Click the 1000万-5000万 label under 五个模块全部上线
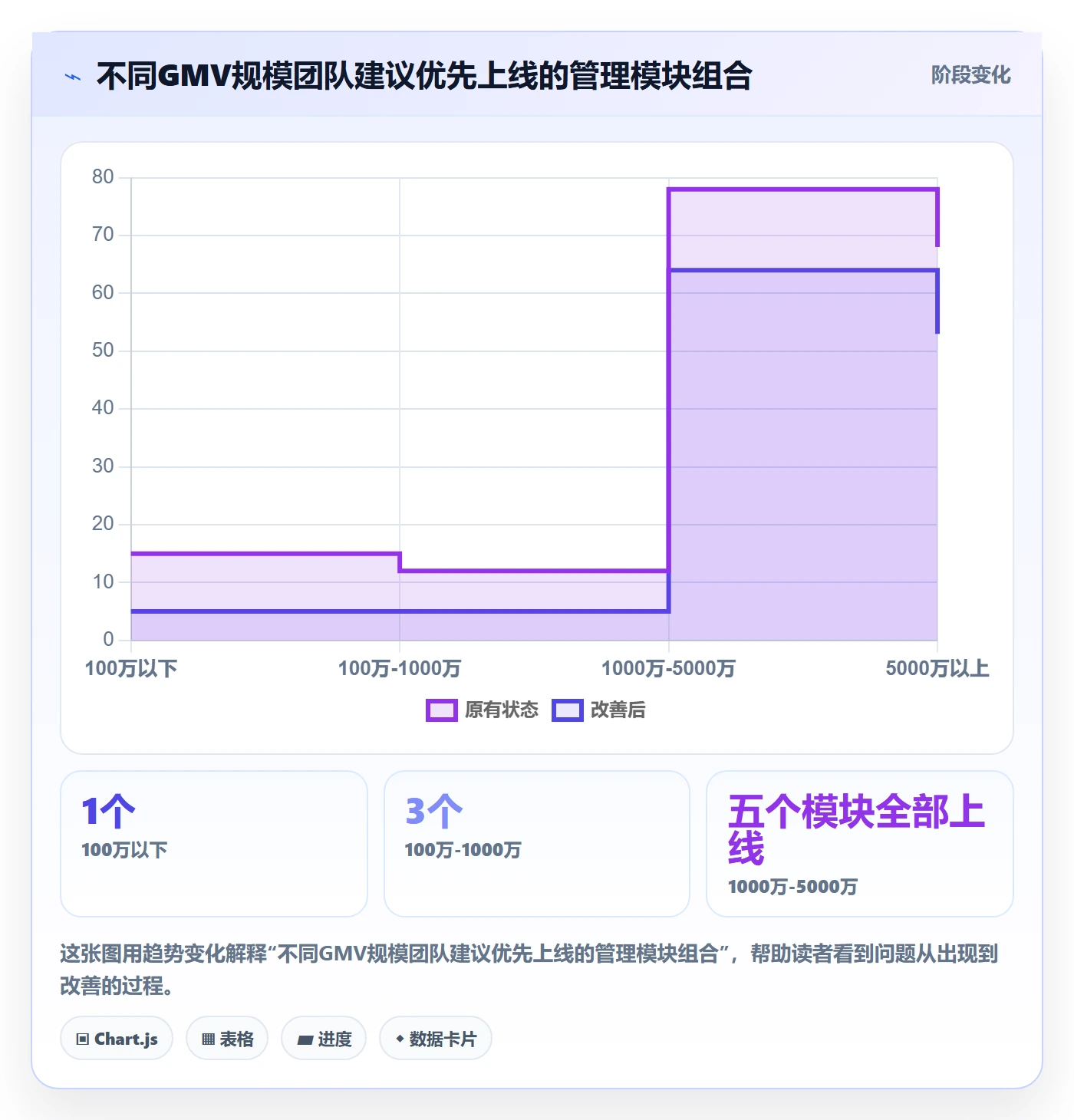 [793, 887]
